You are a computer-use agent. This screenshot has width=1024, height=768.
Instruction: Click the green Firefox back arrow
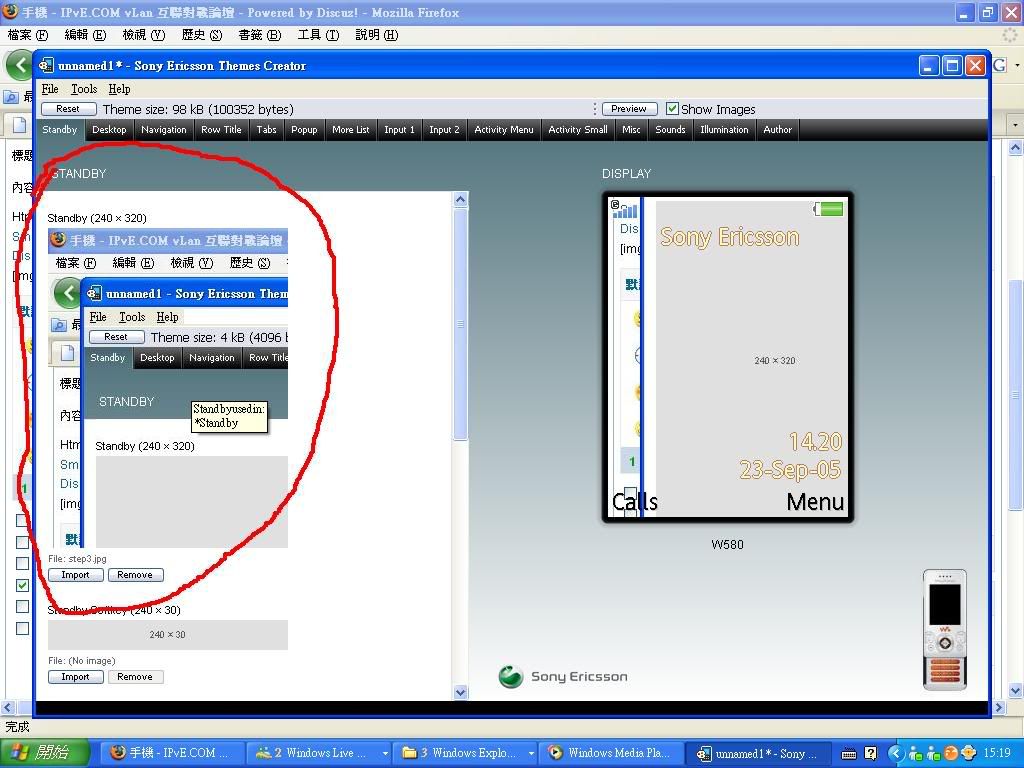pyautogui.click(x=19, y=65)
